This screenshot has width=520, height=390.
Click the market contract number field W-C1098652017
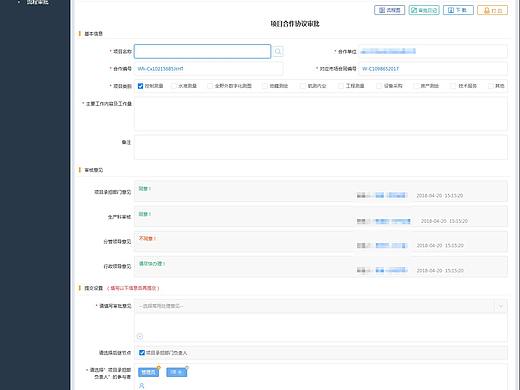point(433,69)
